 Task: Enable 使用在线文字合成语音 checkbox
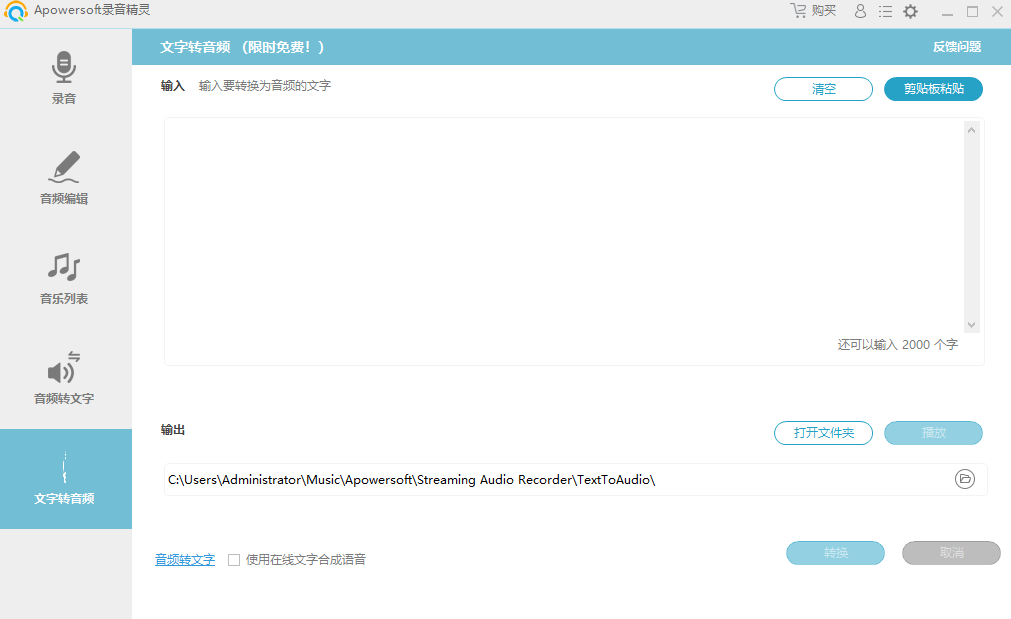click(234, 560)
